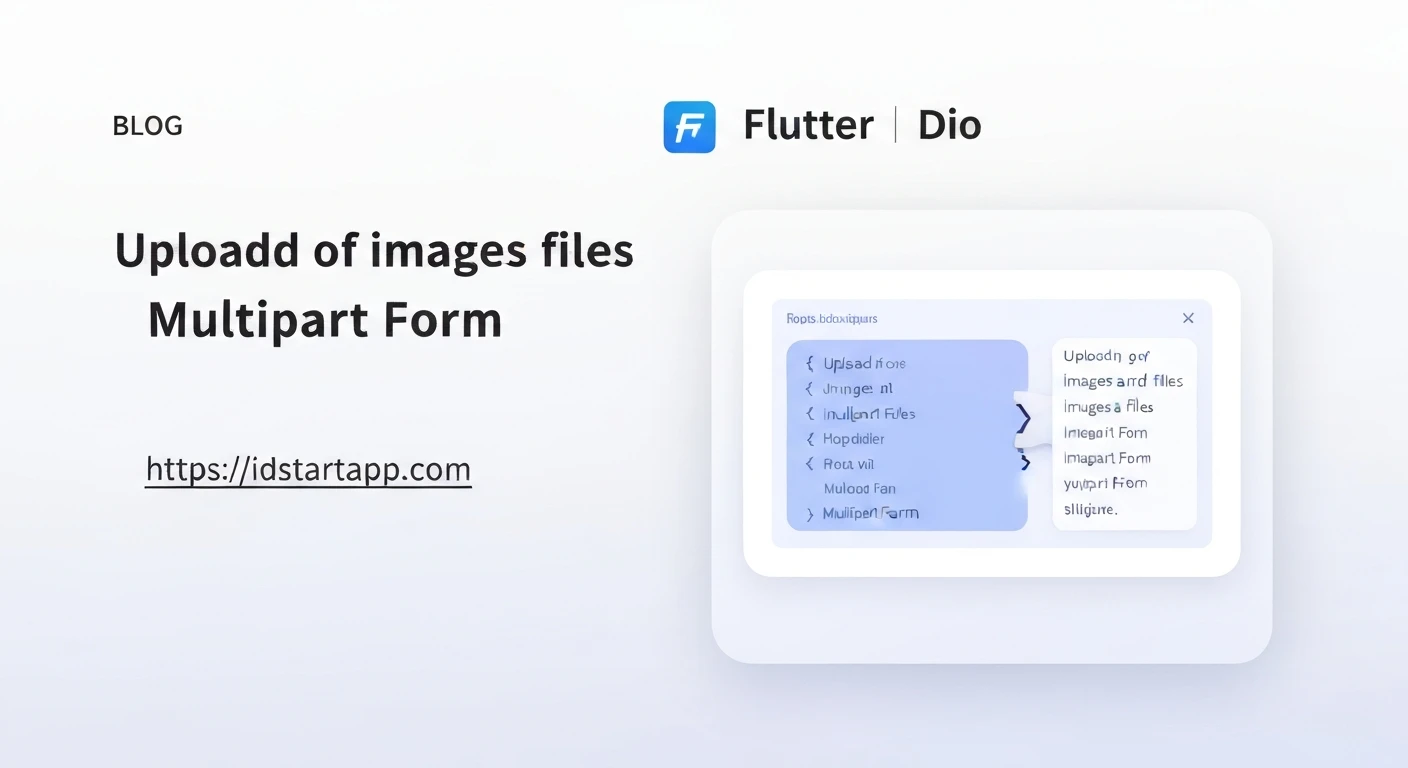Image resolution: width=1408 pixels, height=768 pixels.
Task: Click the large dark arrow beside the blue panel
Action: 1022,418
